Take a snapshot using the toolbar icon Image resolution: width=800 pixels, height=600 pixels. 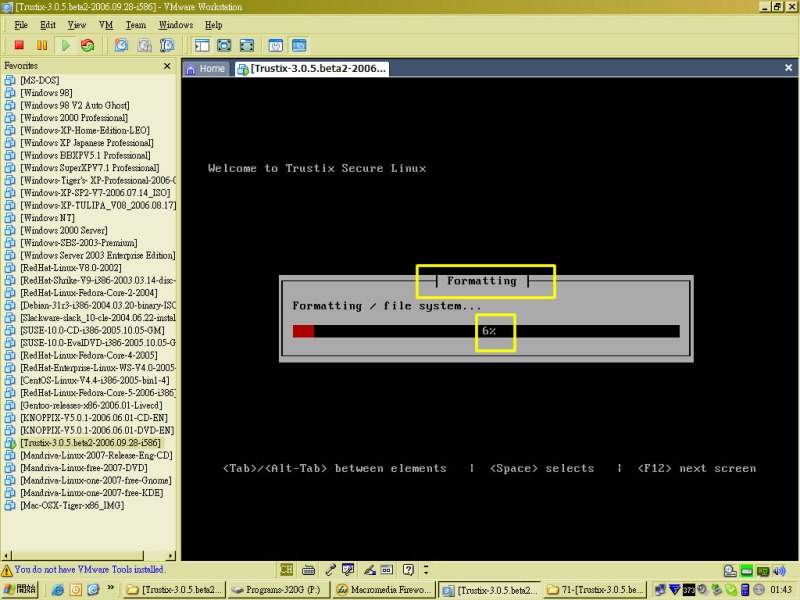pos(121,45)
